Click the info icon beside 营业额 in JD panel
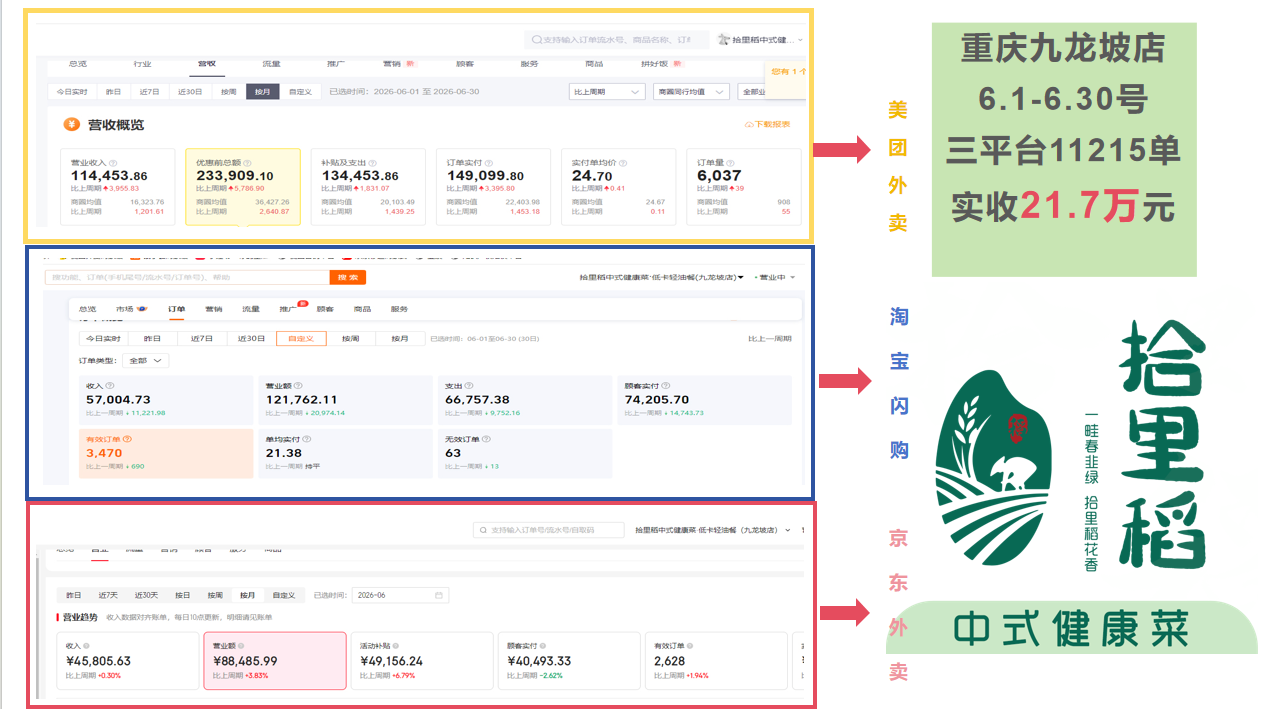Image resolution: width=1272 pixels, height=709 pixels. coord(240,646)
